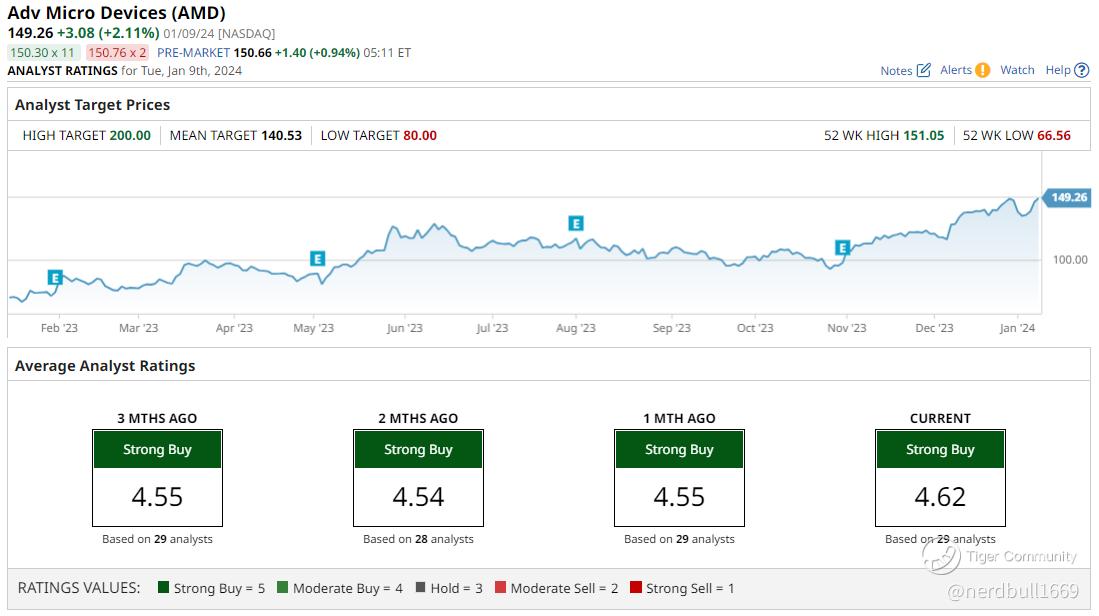Click the dark green Strong Buy legend swatch

163,588
